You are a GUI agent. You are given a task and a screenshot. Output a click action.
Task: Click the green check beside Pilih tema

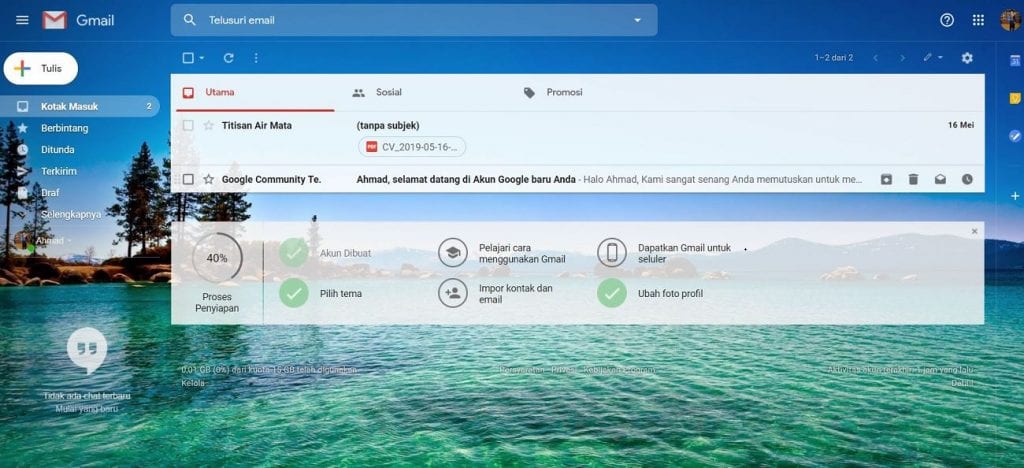tap(294, 293)
